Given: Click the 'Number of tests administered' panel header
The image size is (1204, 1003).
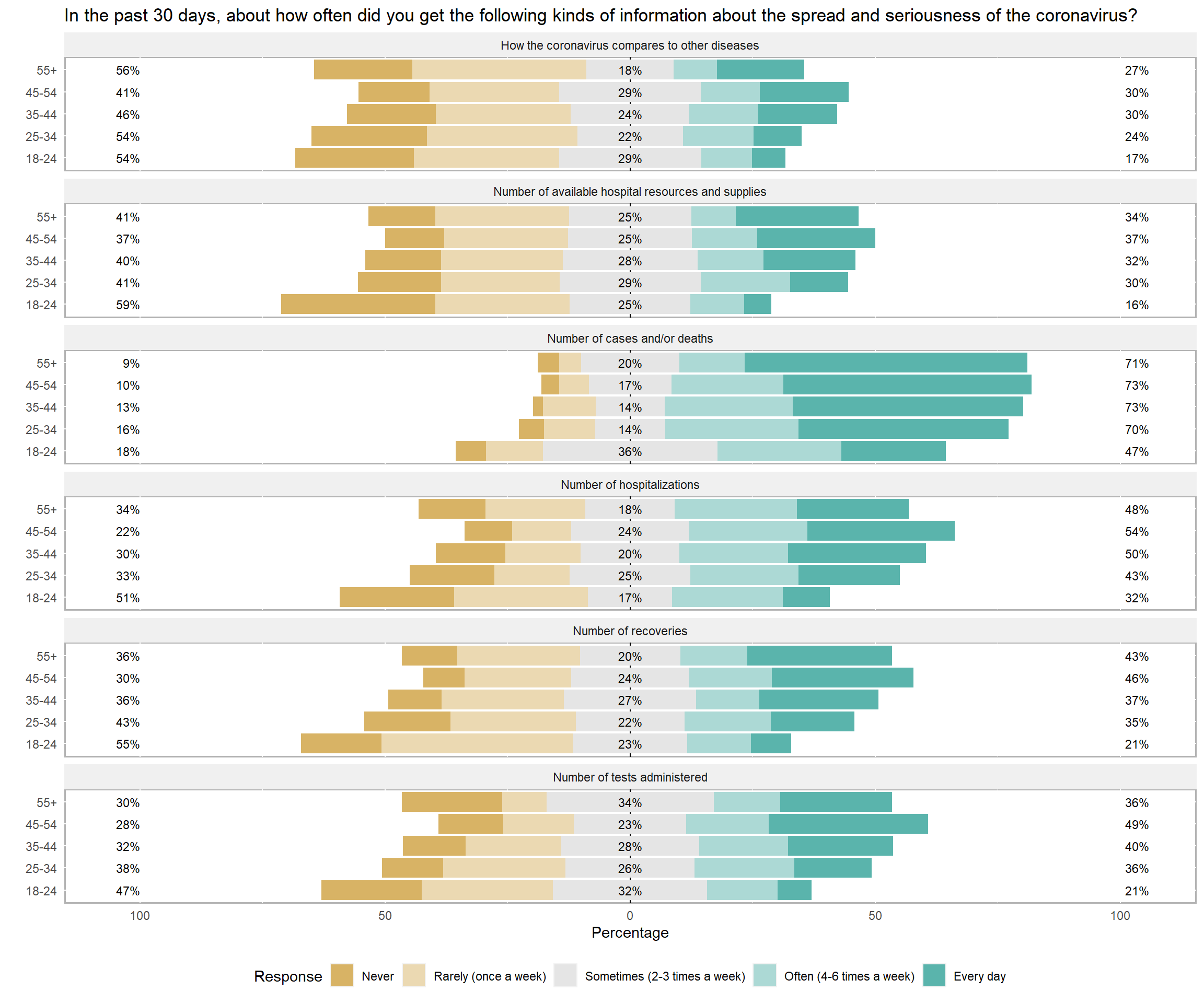Looking at the screenshot, I should (630, 777).
